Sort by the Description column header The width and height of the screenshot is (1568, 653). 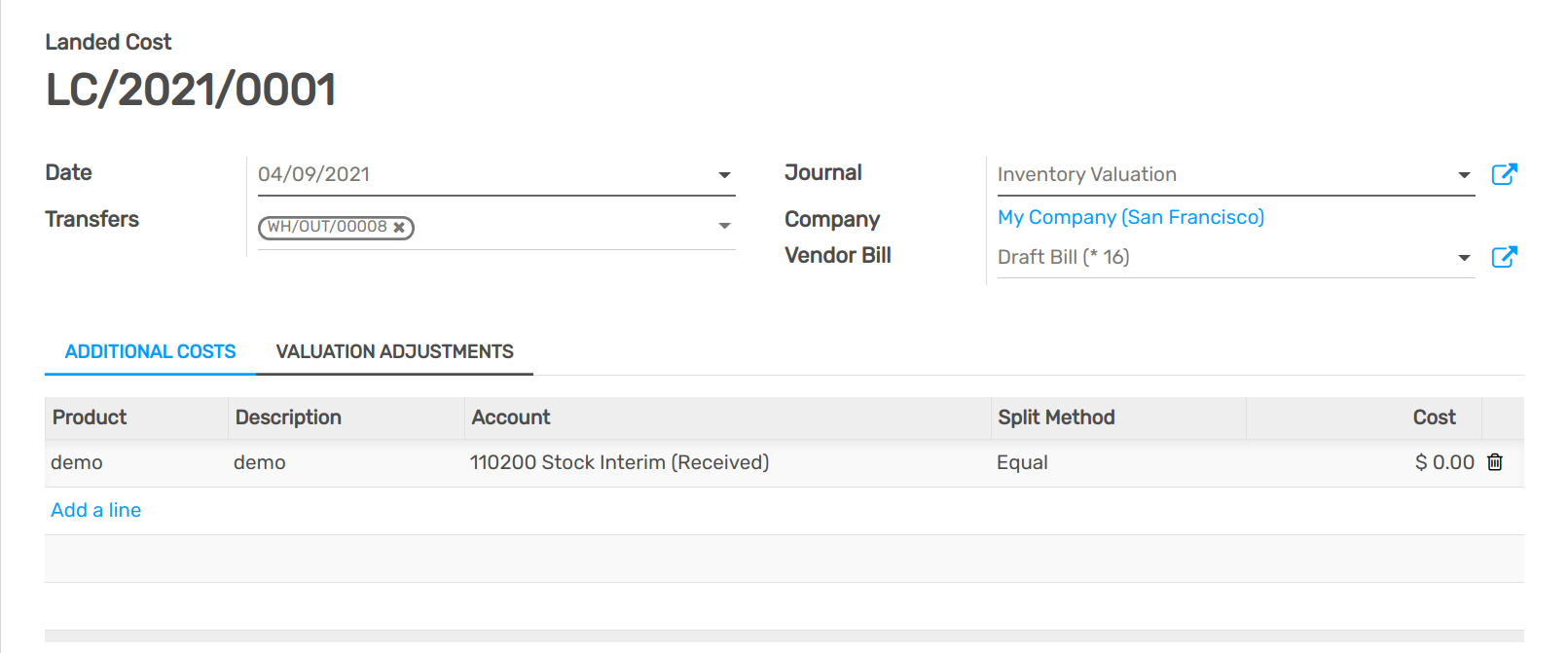(x=346, y=417)
